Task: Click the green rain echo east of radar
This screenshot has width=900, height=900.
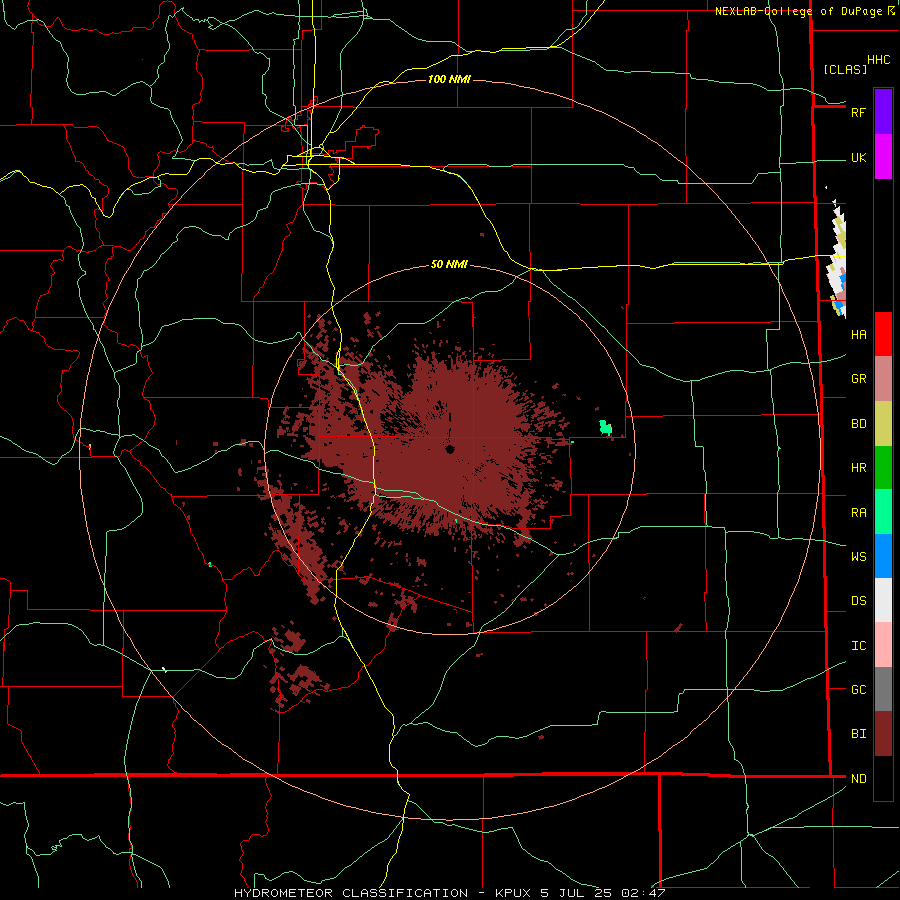Action: pyautogui.click(x=605, y=428)
